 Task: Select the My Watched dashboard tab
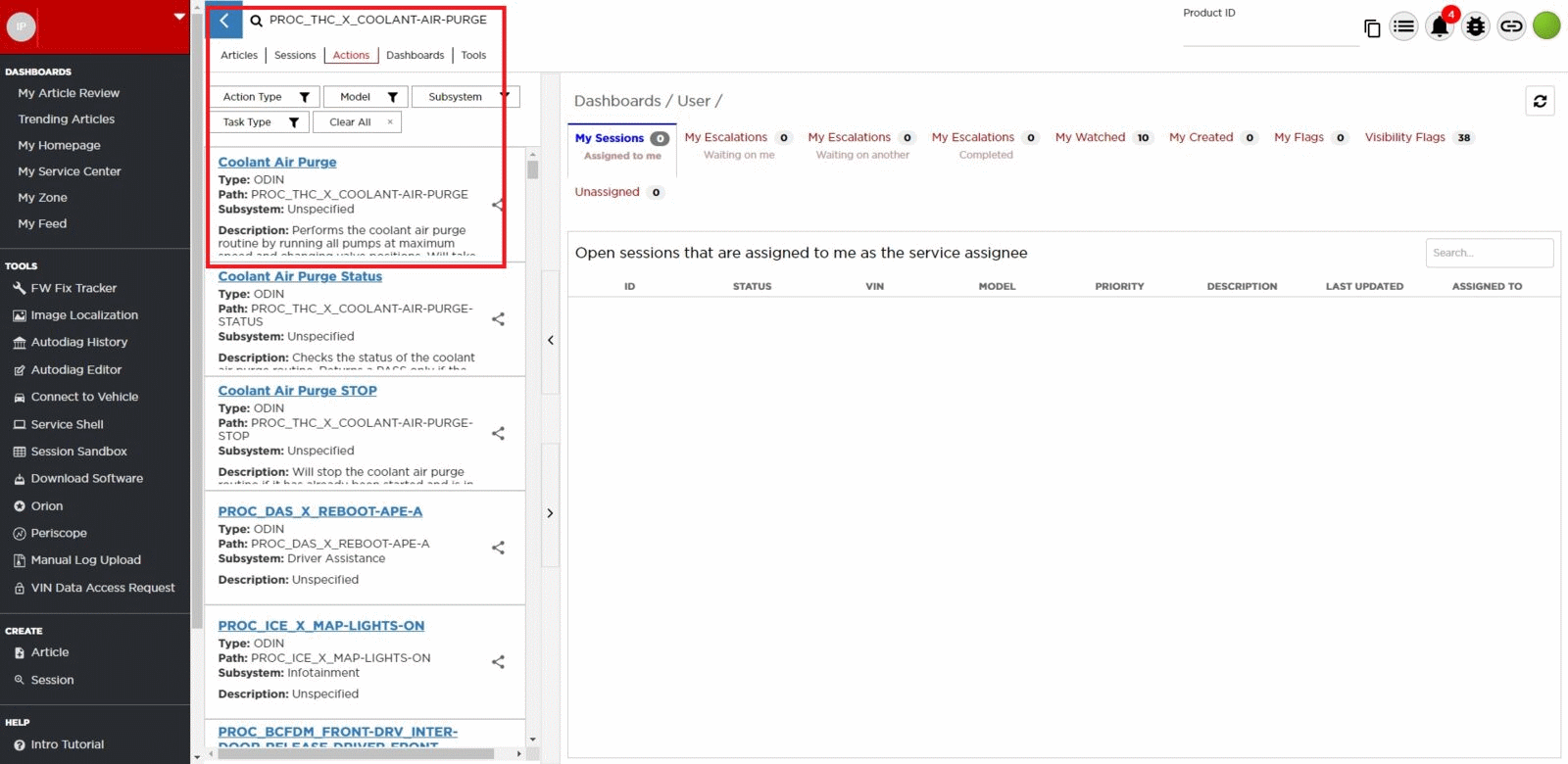pyautogui.click(x=1090, y=138)
